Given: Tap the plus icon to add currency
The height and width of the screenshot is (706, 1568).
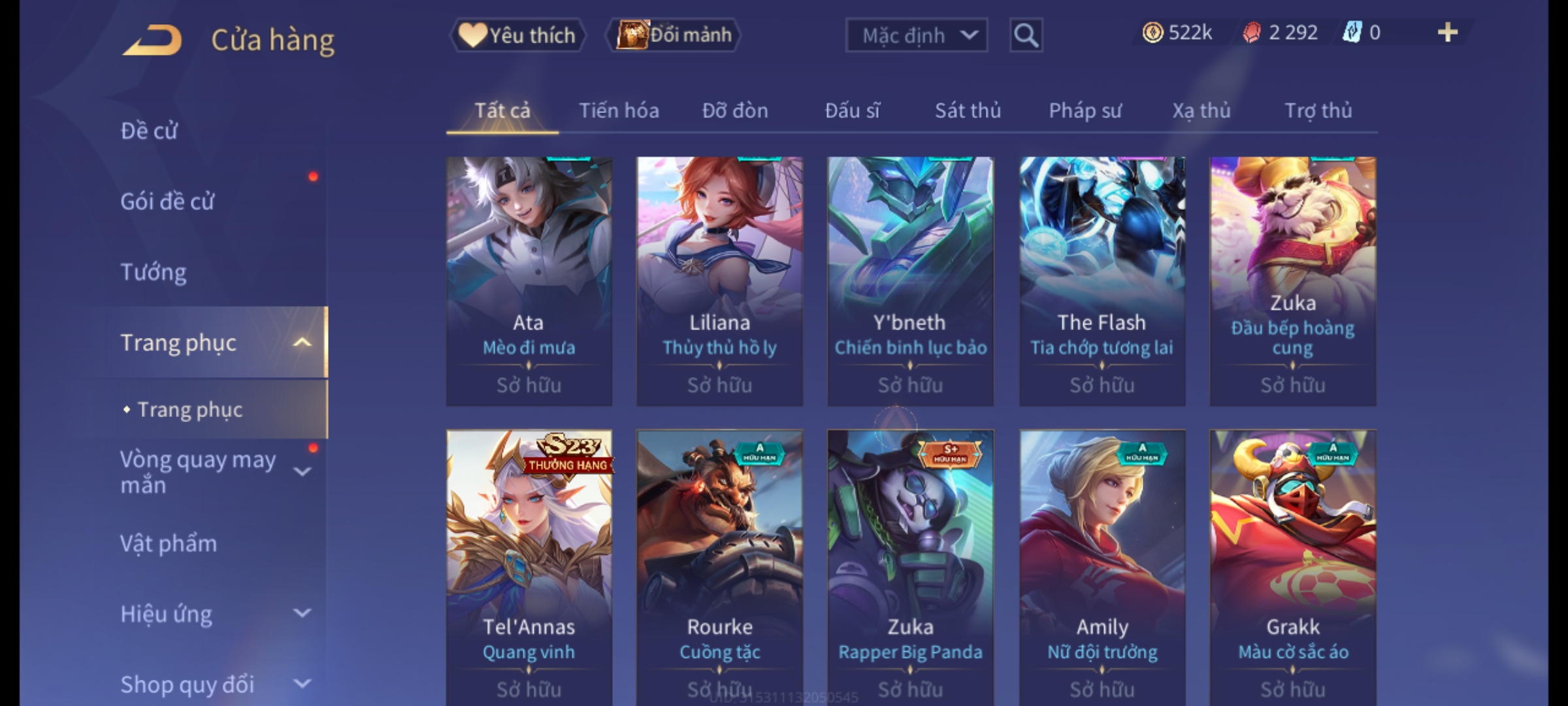Looking at the screenshot, I should (x=1448, y=33).
